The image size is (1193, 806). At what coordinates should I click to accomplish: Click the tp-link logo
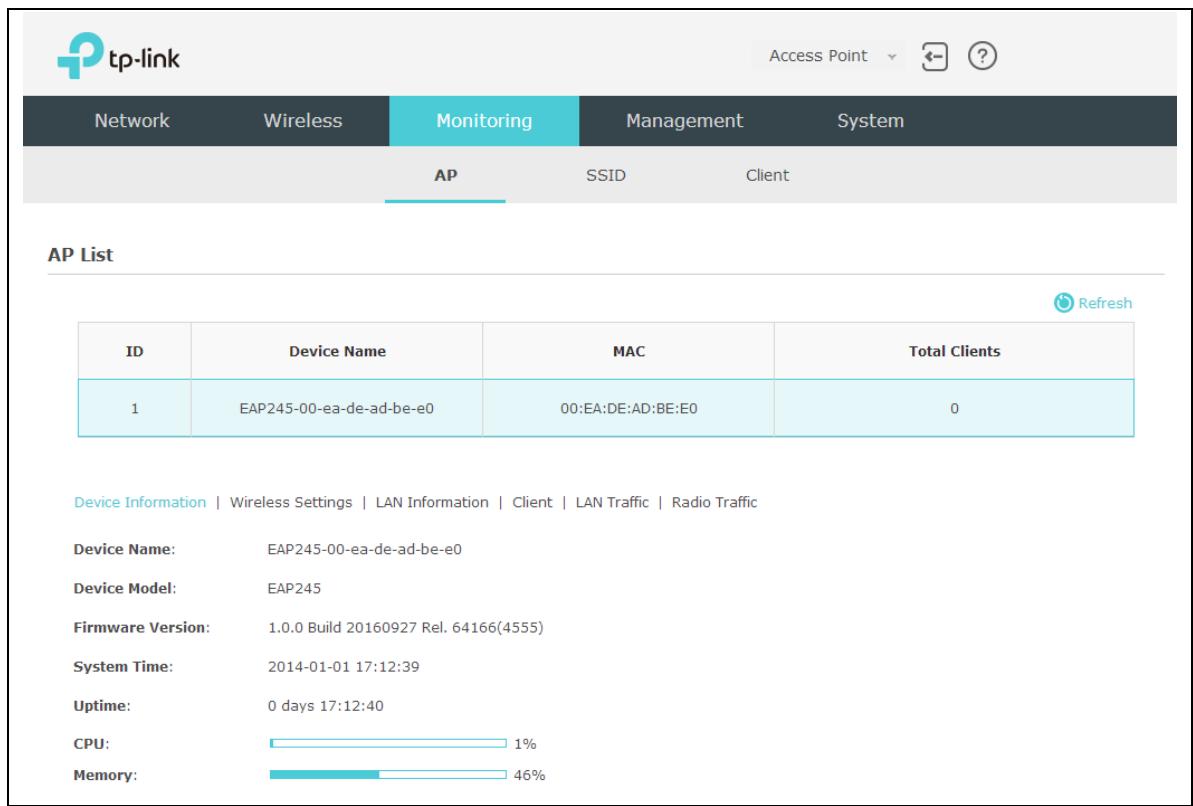pos(119,56)
